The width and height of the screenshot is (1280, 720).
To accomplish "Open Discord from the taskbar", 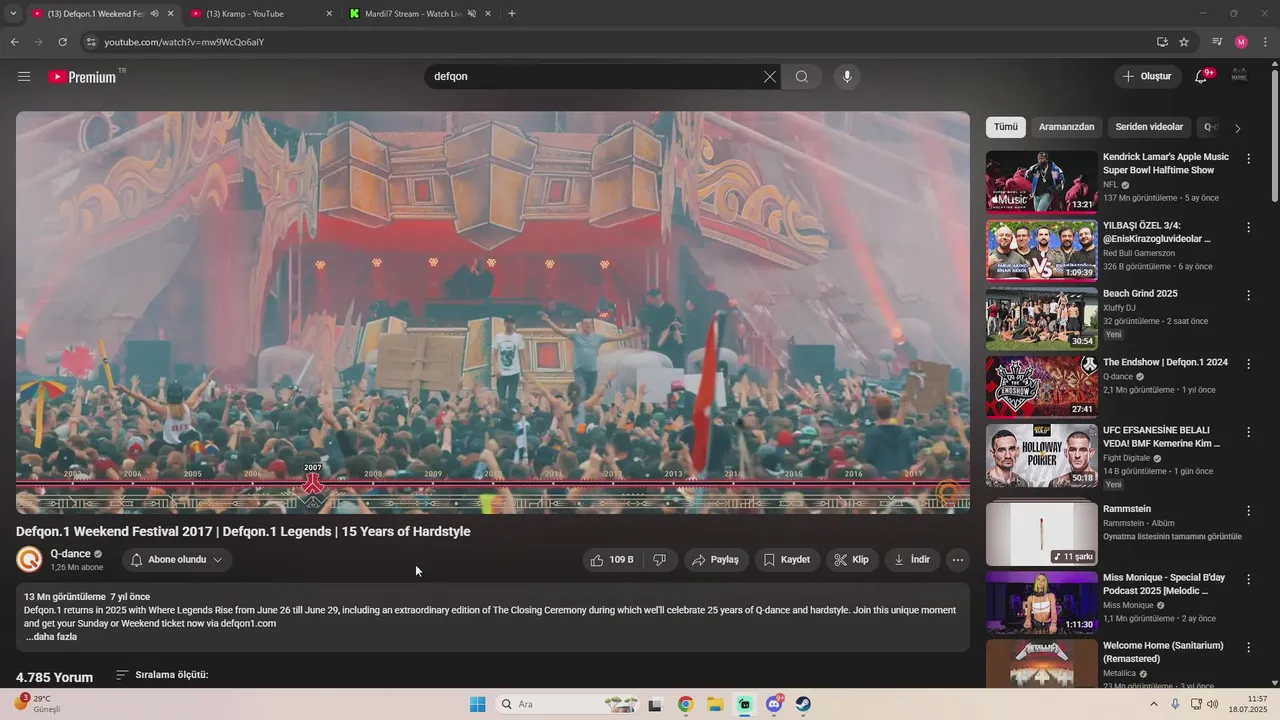I will [x=774, y=704].
